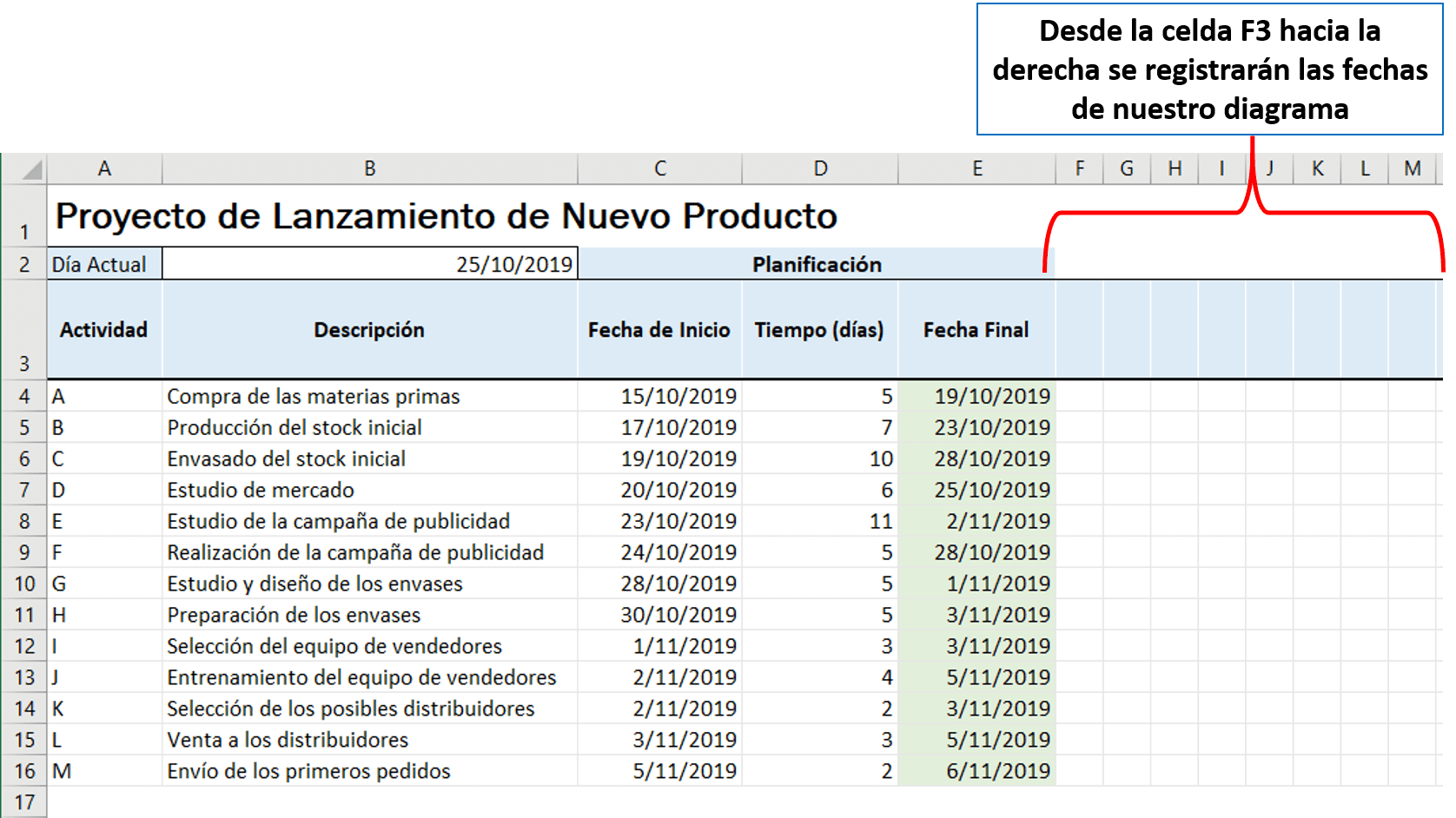This screenshot has width=1456, height=818.
Task: Click start date 1/11/2019
Action: click(x=660, y=646)
